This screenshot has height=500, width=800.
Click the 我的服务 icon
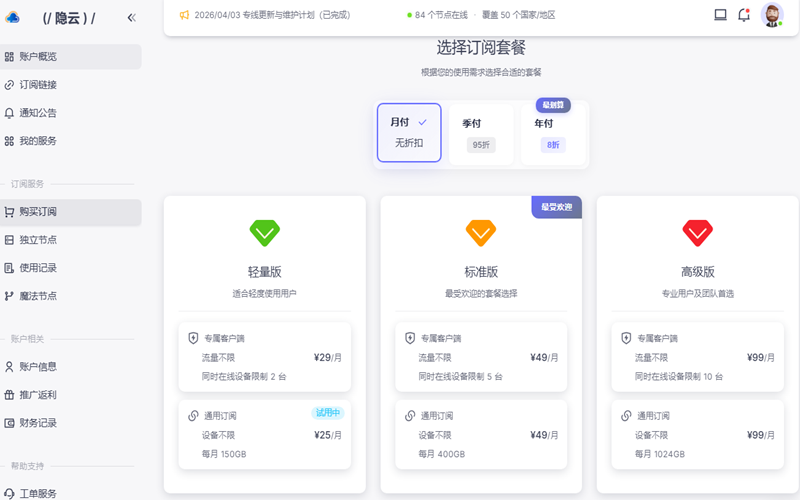pos(9,141)
